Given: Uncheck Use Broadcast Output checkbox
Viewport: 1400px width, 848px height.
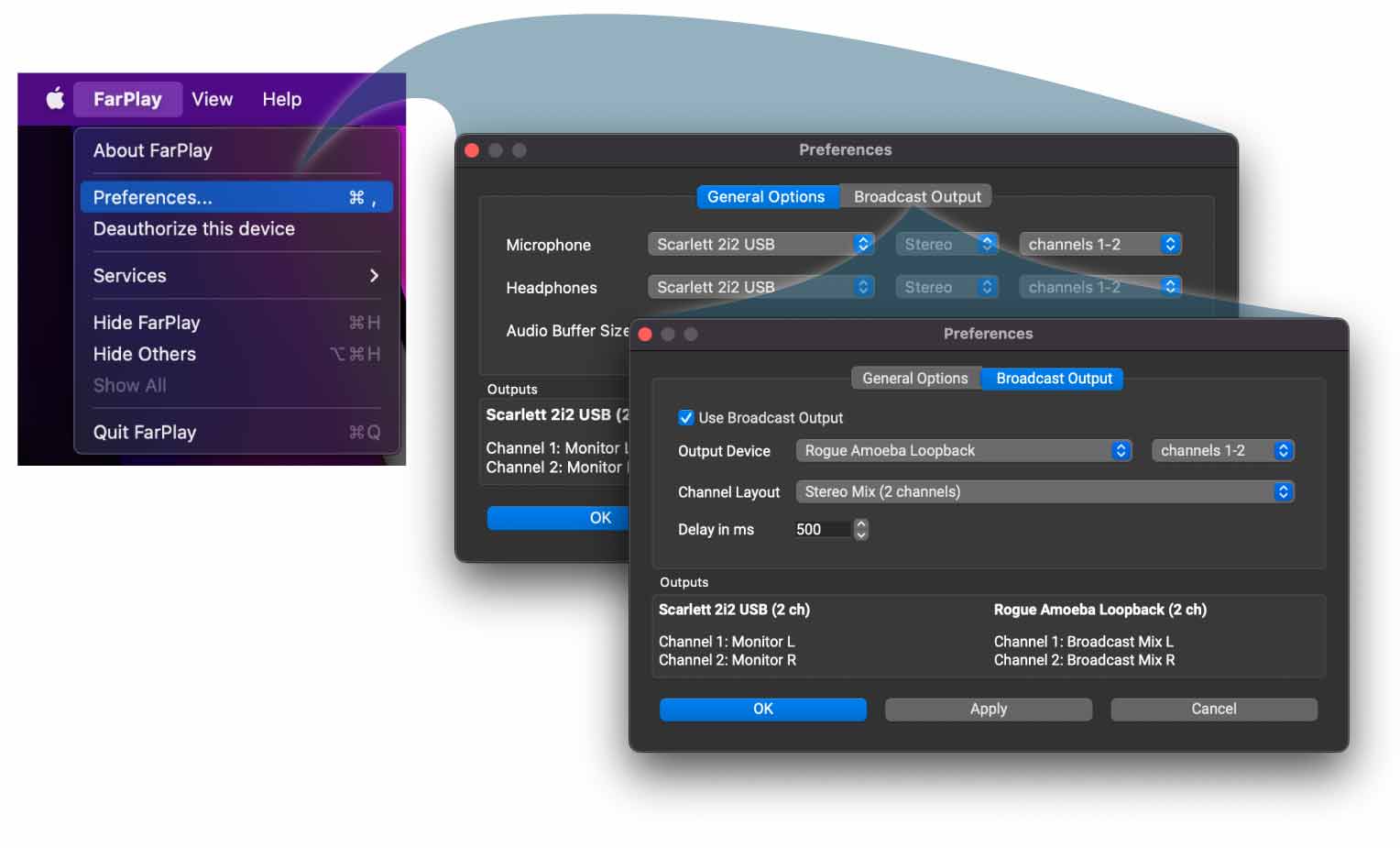Looking at the screenshot, I should click(685, 418).
